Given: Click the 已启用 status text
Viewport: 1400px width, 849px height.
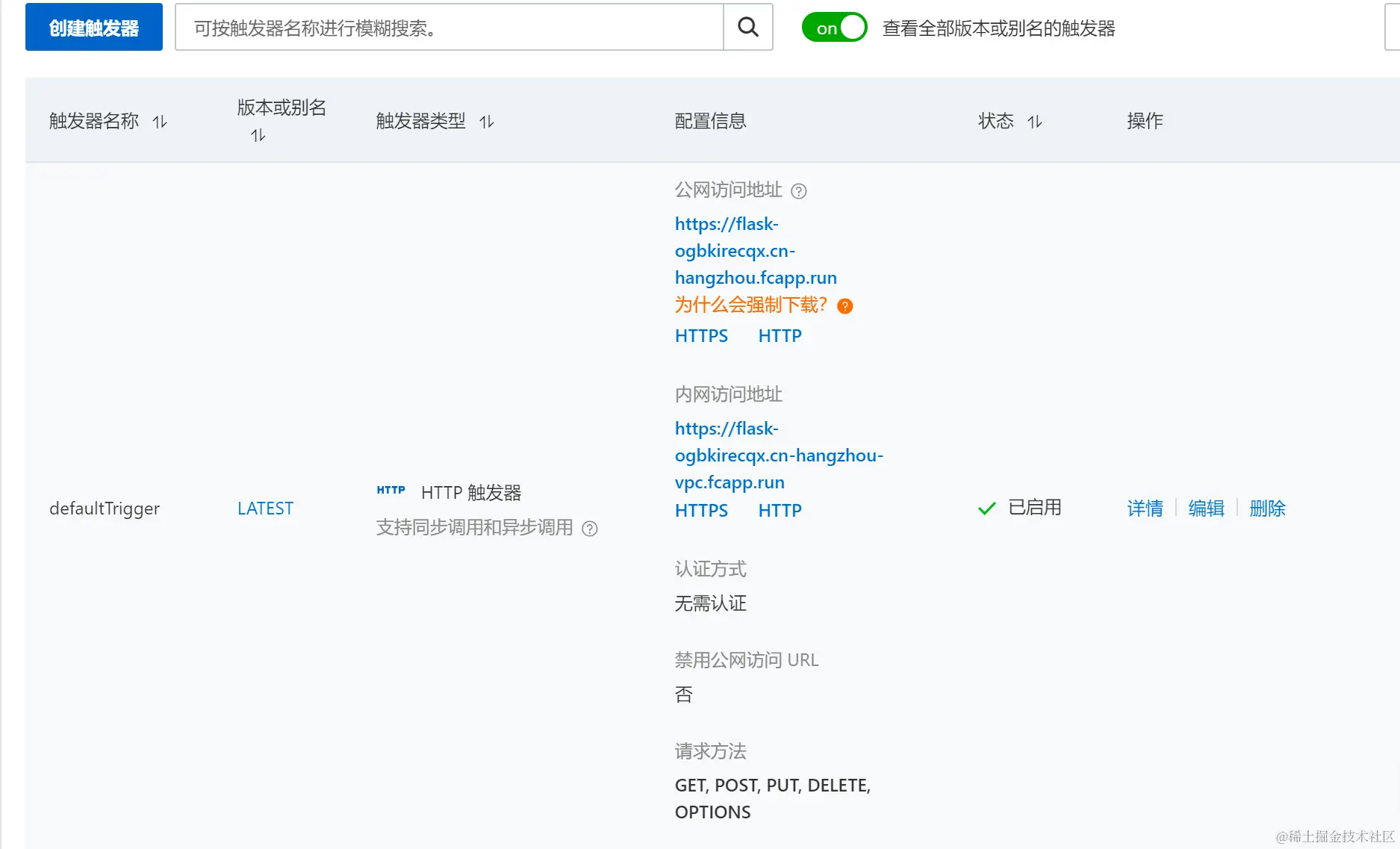Looking at the screenshot, I should [x=1034, y=508].
